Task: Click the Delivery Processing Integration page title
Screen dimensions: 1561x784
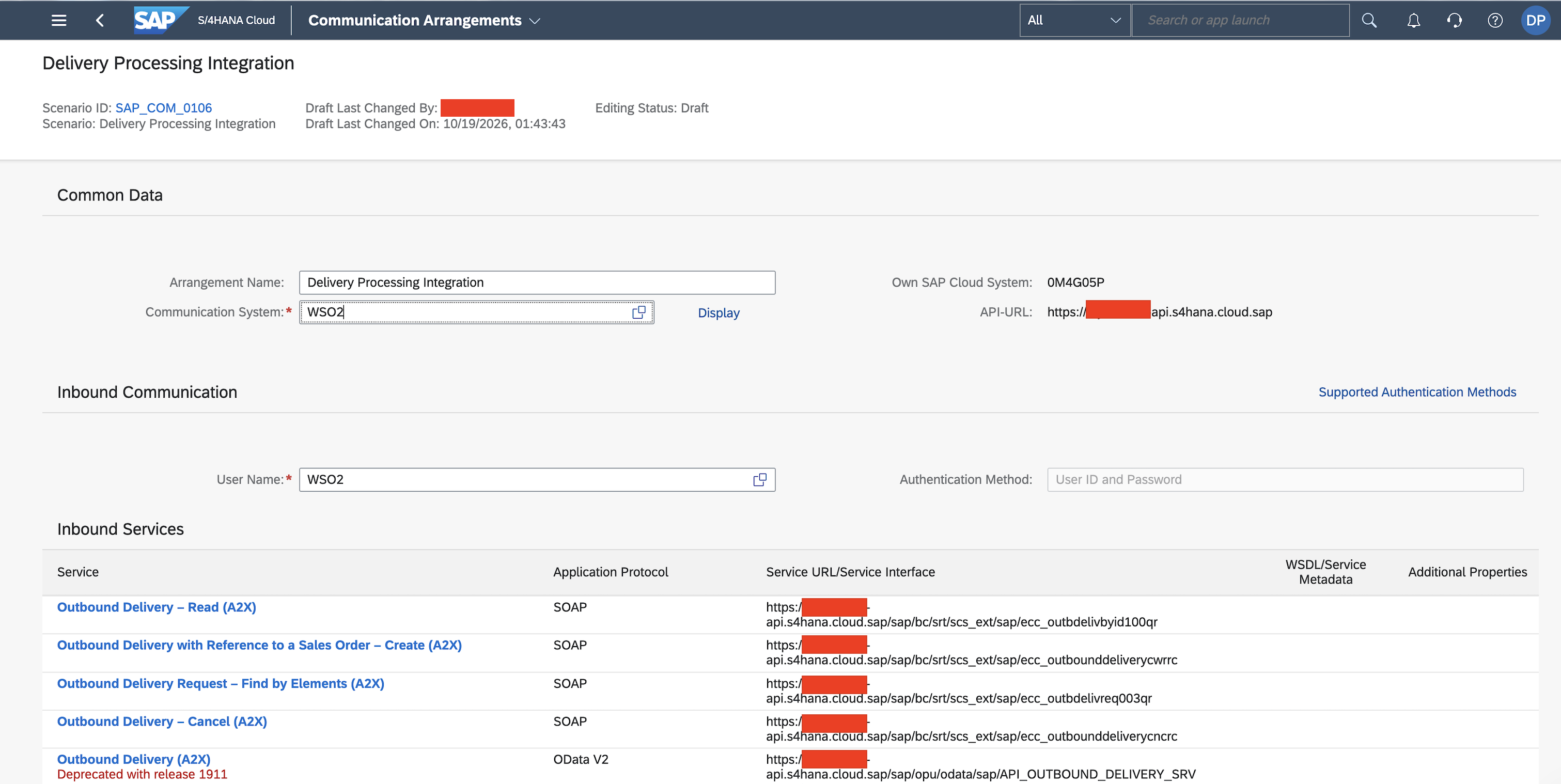Action: pos(168,63)
